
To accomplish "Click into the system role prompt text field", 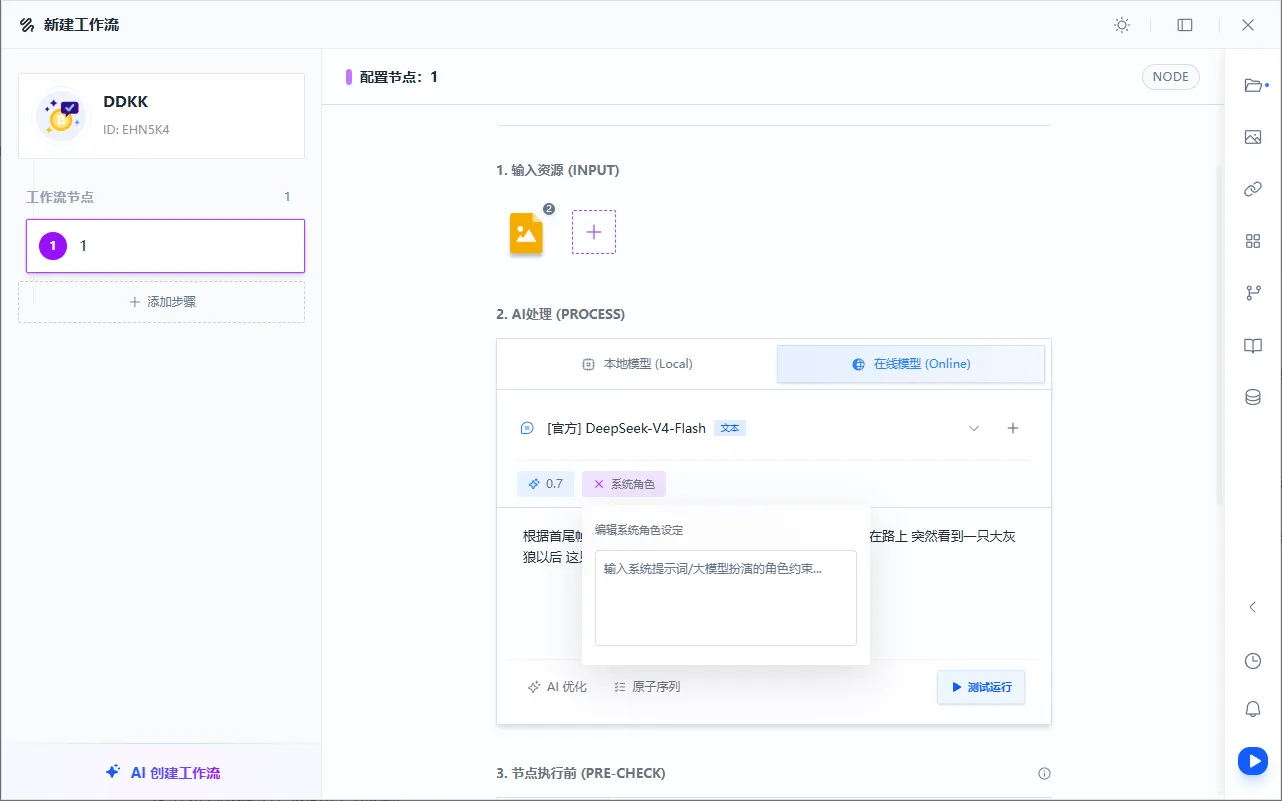I will (726, 598).
